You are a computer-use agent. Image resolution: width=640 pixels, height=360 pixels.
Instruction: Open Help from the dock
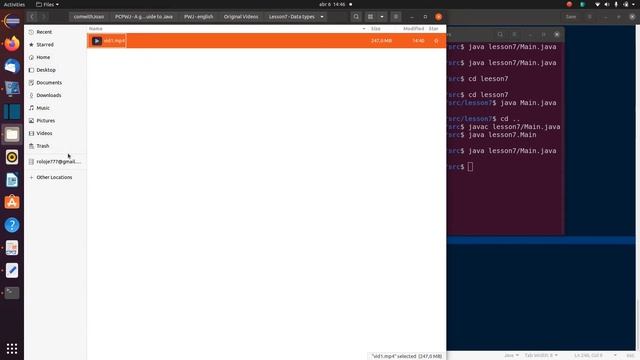click(x=12, y=225)
